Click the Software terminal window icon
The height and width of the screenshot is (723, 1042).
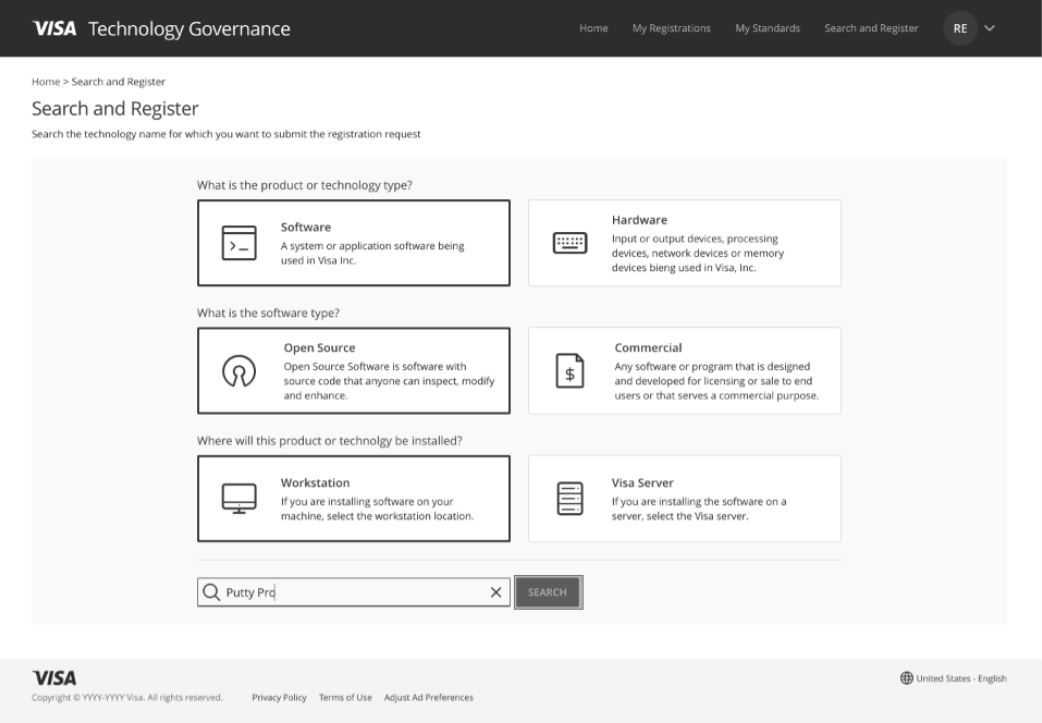(x=239, y=243)
